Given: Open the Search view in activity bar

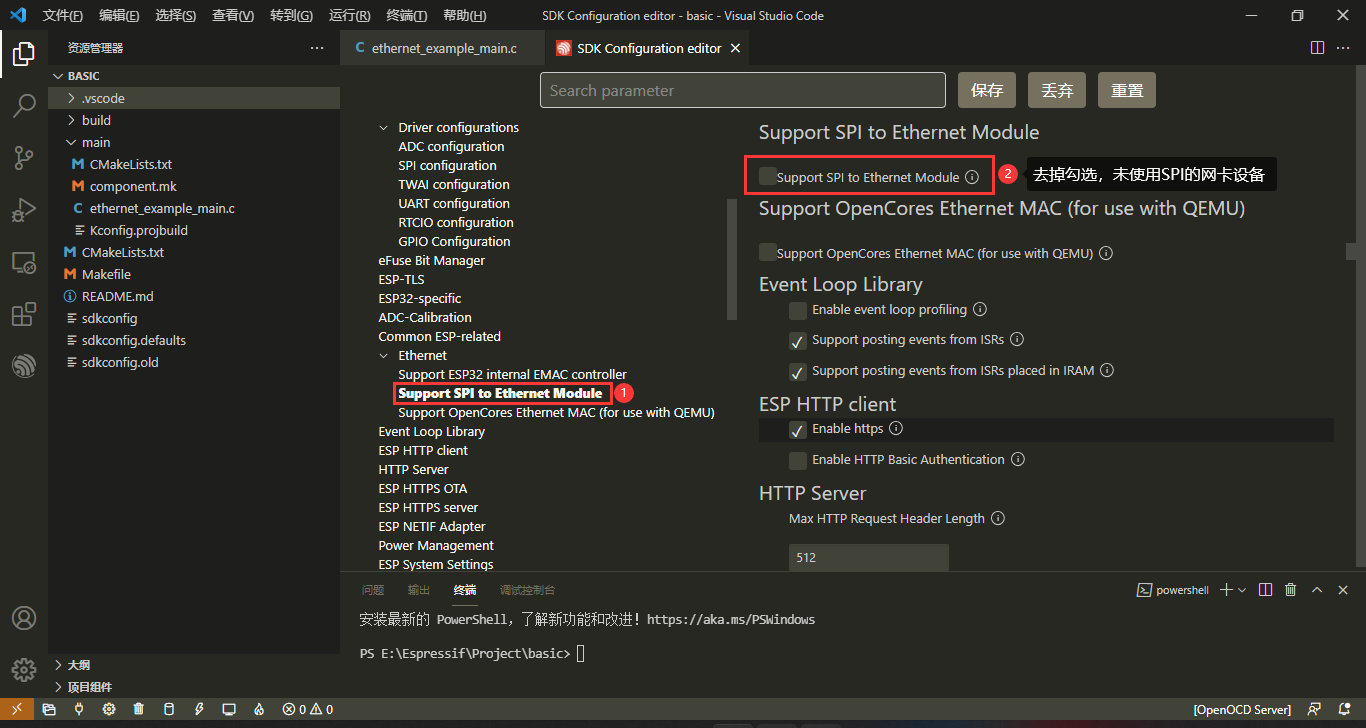Looking at the screenshot, I should 24,105.
